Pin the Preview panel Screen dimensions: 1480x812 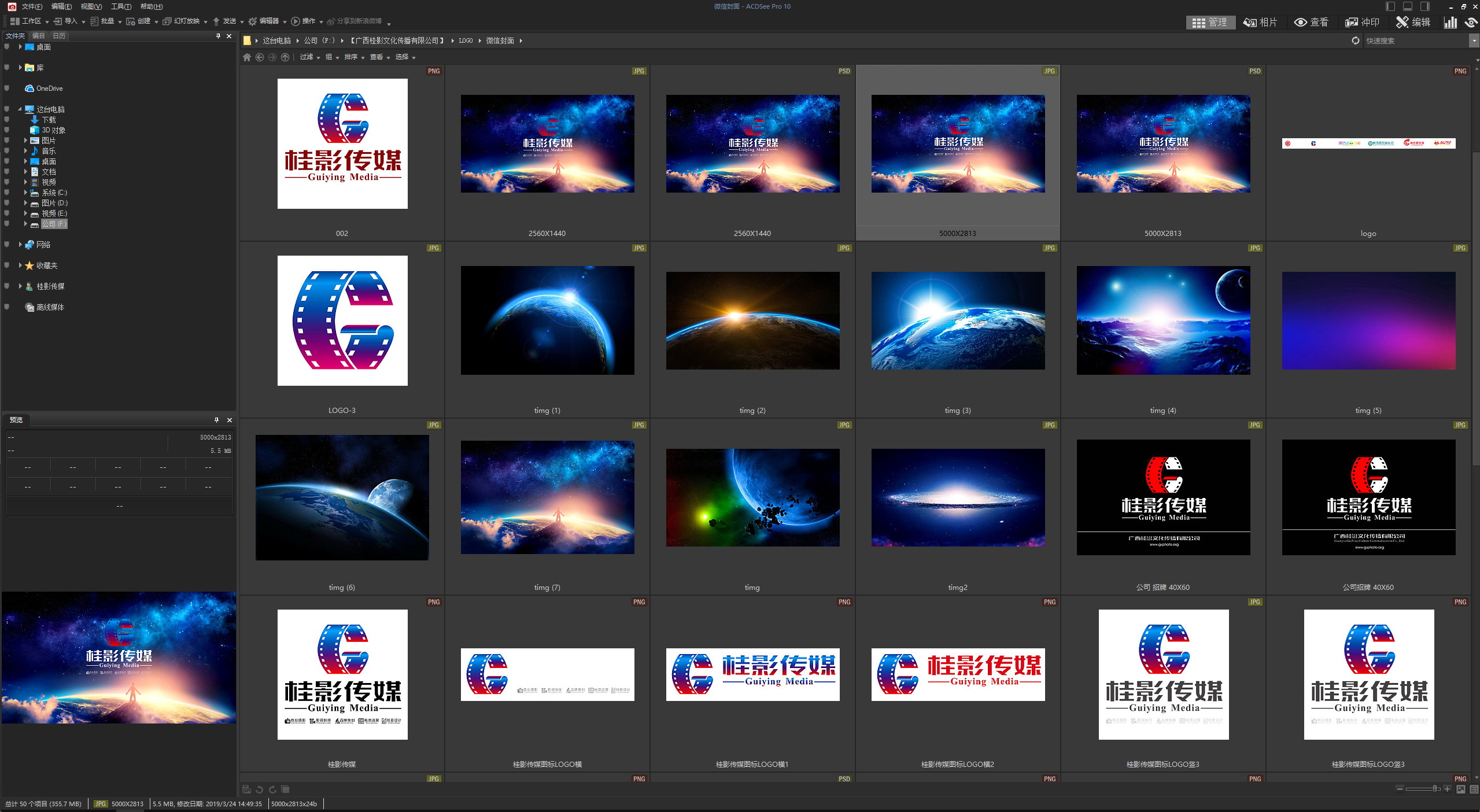point(217,420)
